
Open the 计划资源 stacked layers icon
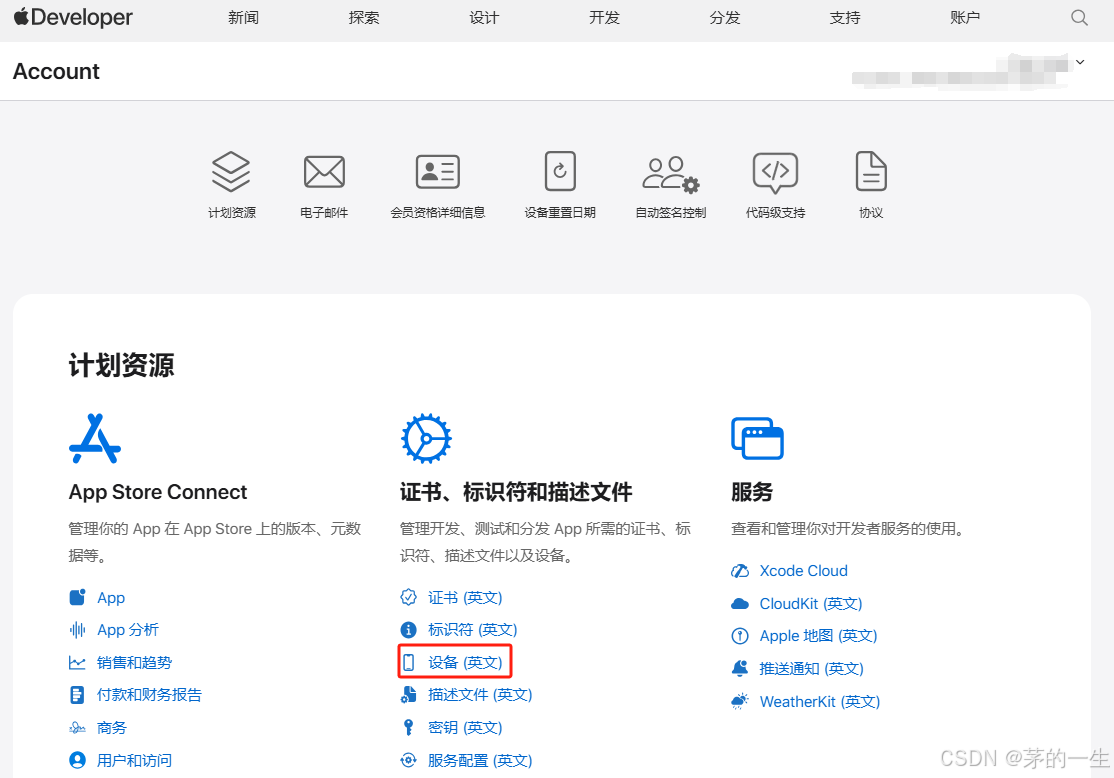231,171
